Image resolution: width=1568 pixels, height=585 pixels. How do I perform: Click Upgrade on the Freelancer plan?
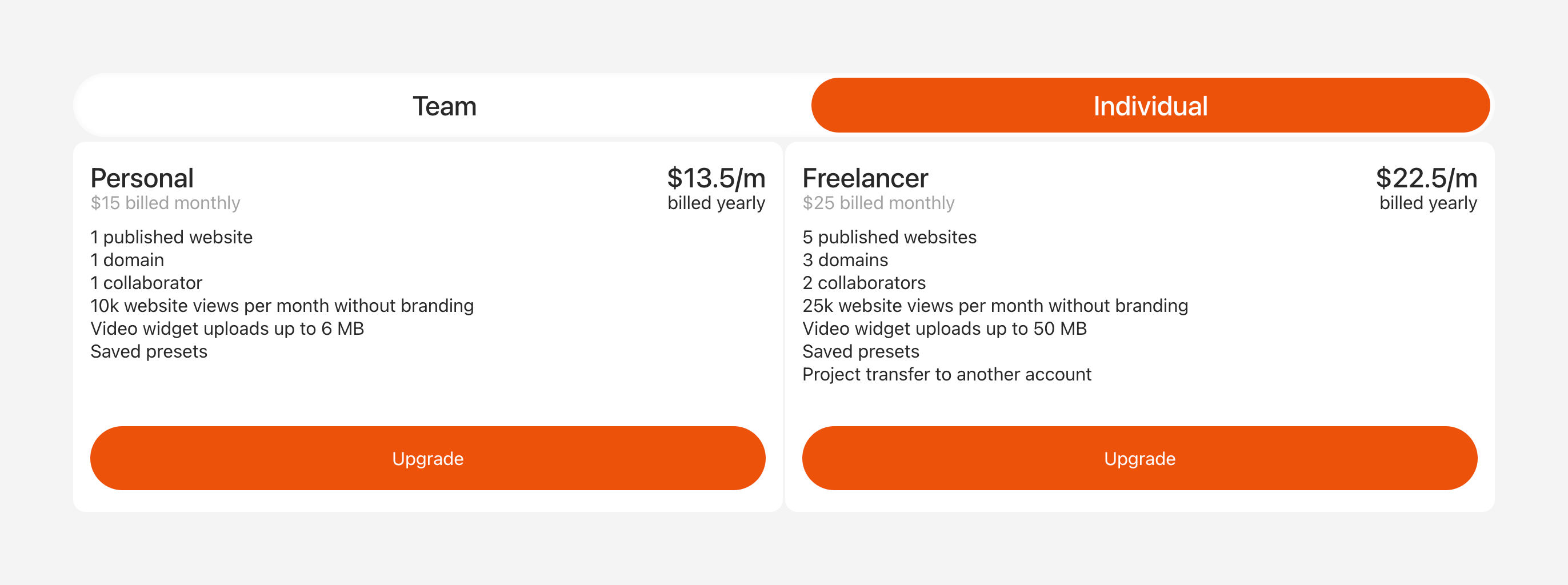(x=1139, y=458)
